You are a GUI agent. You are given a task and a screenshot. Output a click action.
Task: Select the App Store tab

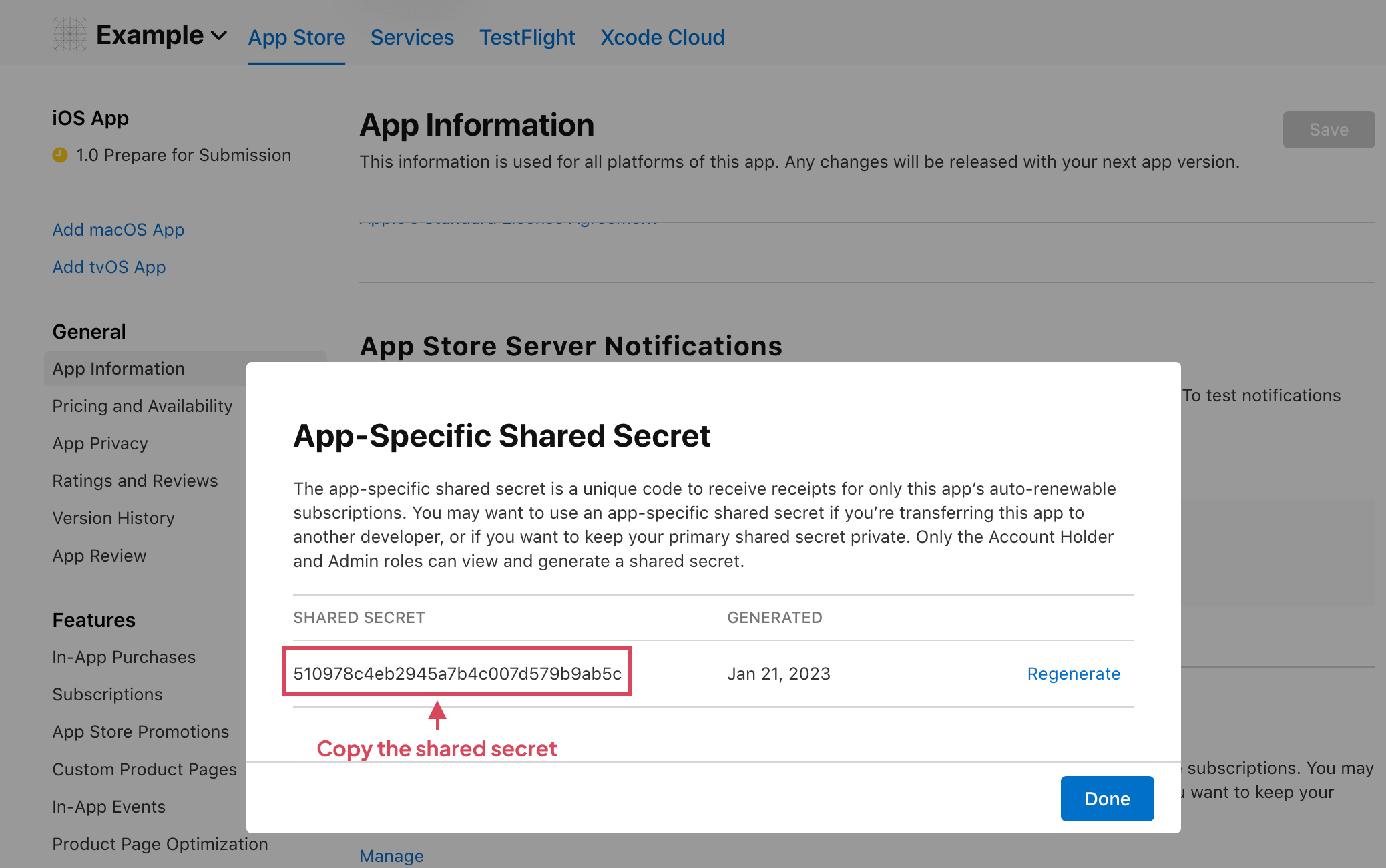[296, 37]
